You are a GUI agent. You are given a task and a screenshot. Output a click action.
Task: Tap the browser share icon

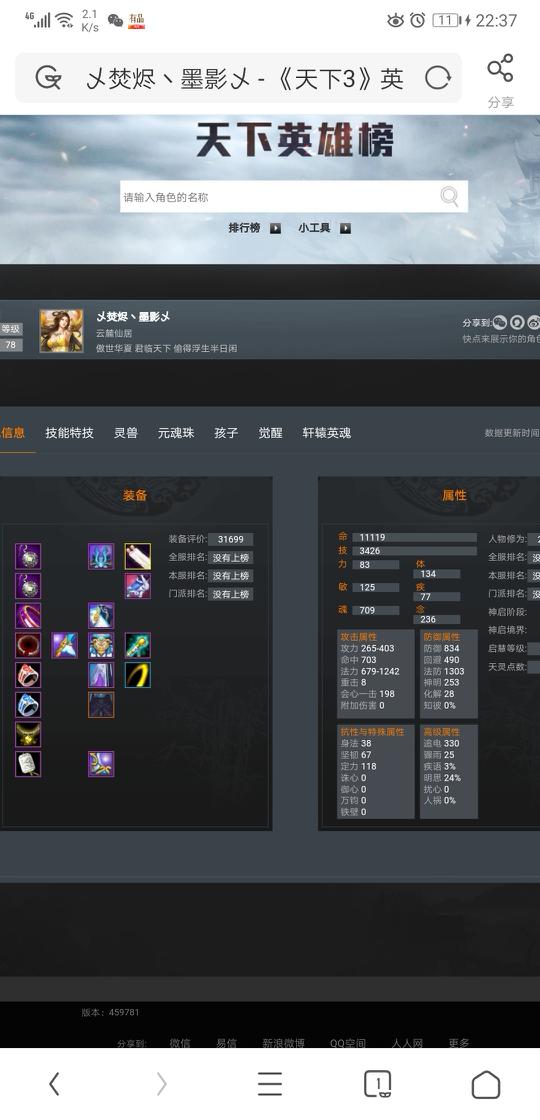pos(500,69)
